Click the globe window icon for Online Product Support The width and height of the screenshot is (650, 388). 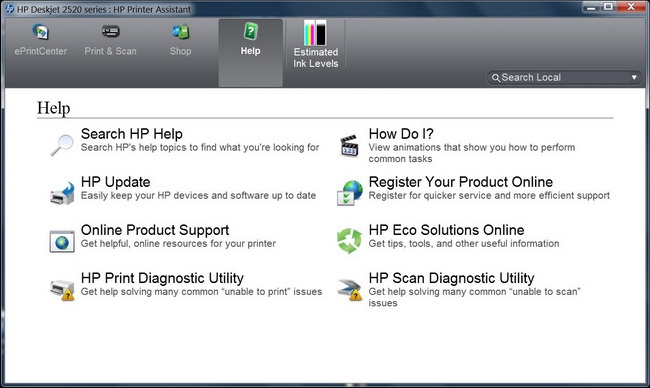click(62, 241)
